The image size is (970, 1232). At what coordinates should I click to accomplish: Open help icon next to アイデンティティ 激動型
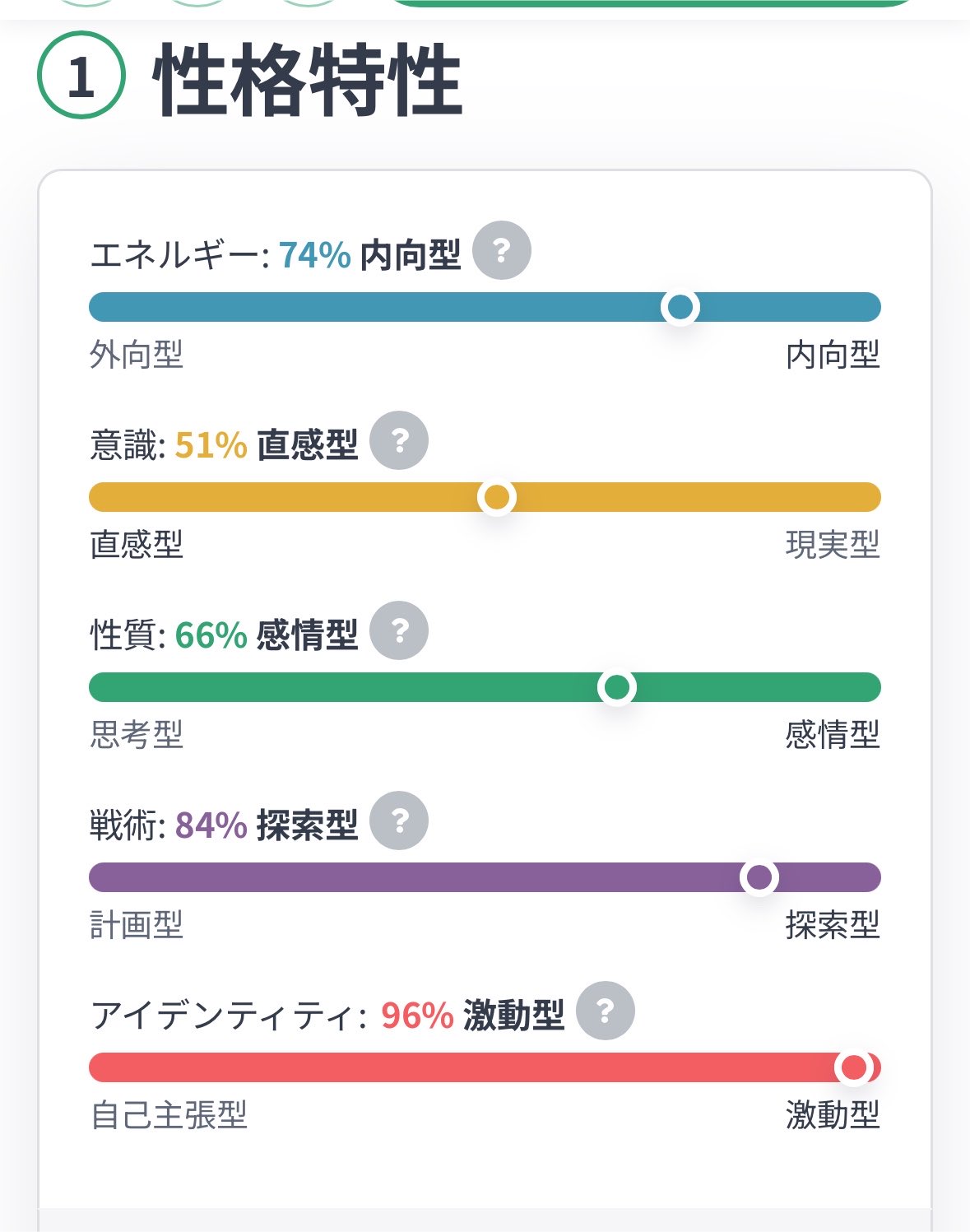[606, 1011]
